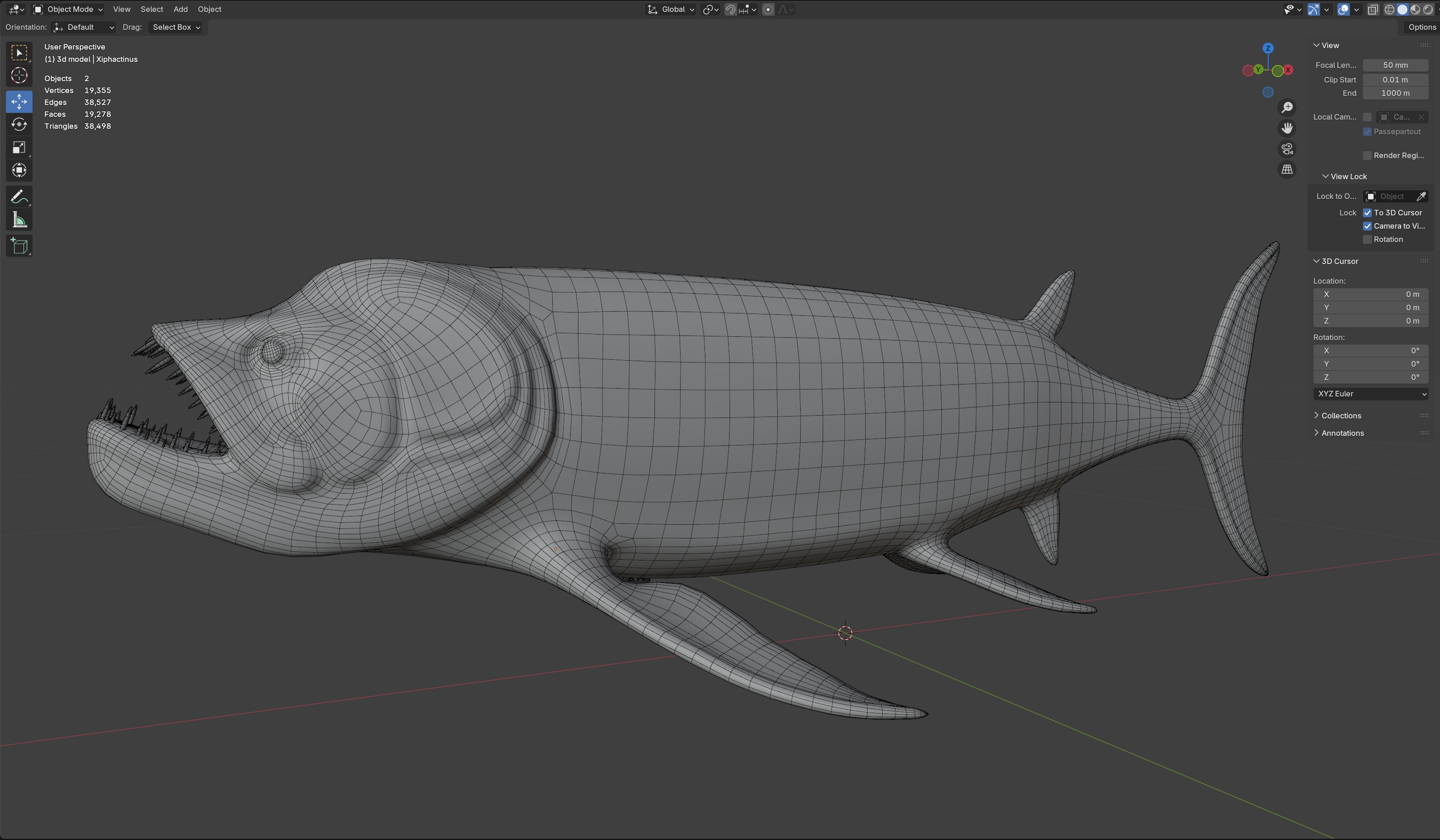
Task: Pick the Annotate pencil tool
Action: tap(19, 197)
